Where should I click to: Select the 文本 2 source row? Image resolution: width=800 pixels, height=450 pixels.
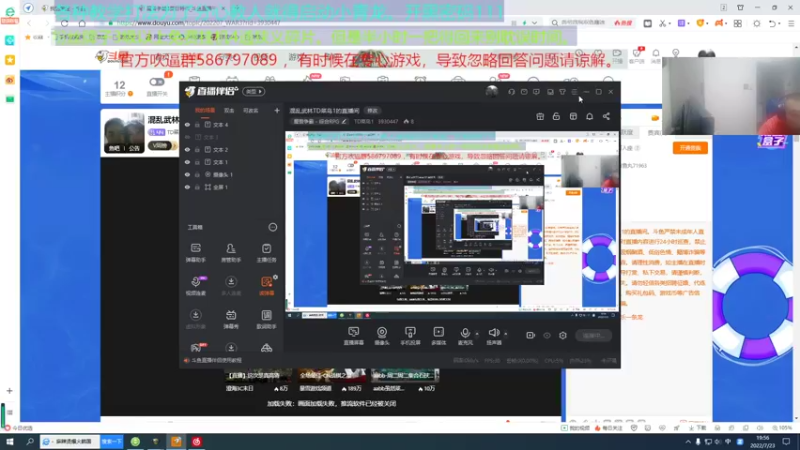[x=232, y=149]
